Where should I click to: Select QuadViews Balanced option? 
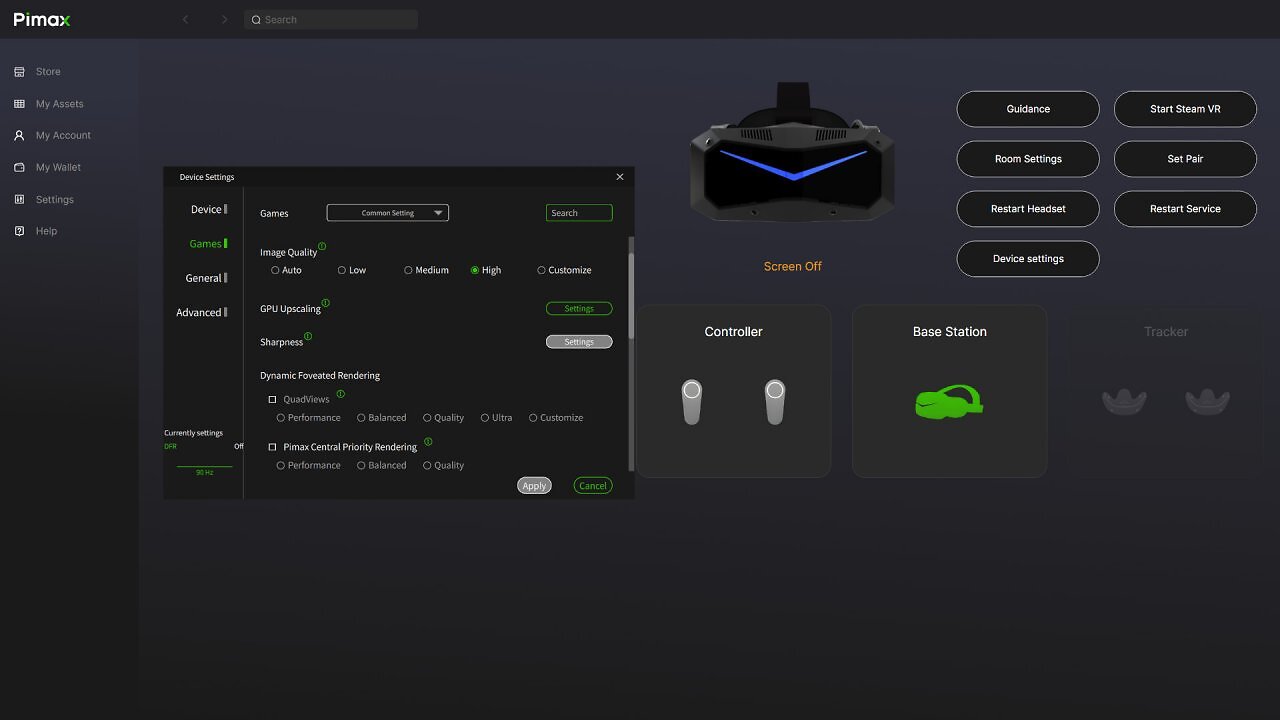tap(361, 418)
